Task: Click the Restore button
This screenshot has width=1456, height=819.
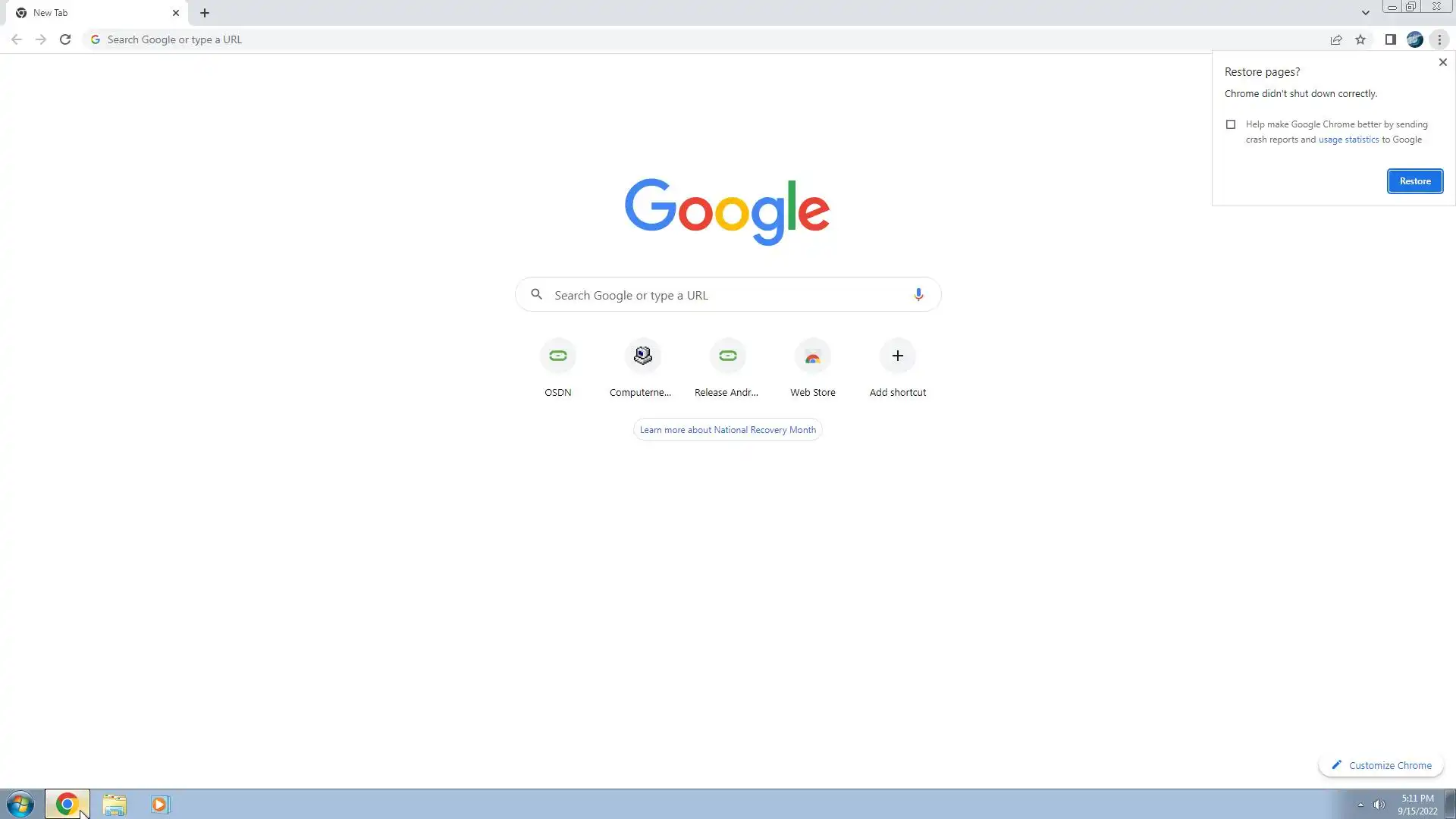Action: point(1414,181)
